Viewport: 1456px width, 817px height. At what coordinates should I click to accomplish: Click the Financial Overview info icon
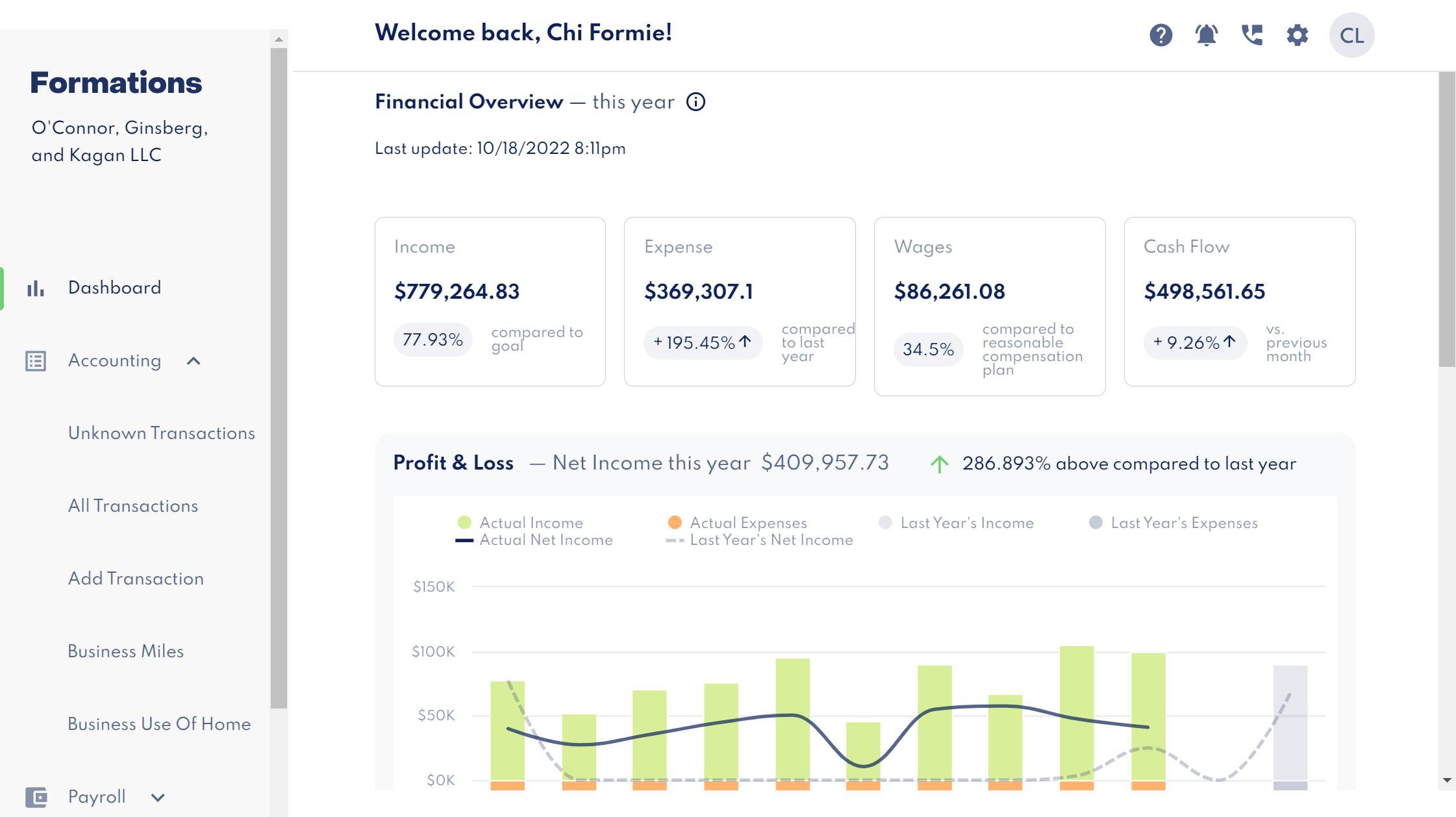(x=696, y=102)
